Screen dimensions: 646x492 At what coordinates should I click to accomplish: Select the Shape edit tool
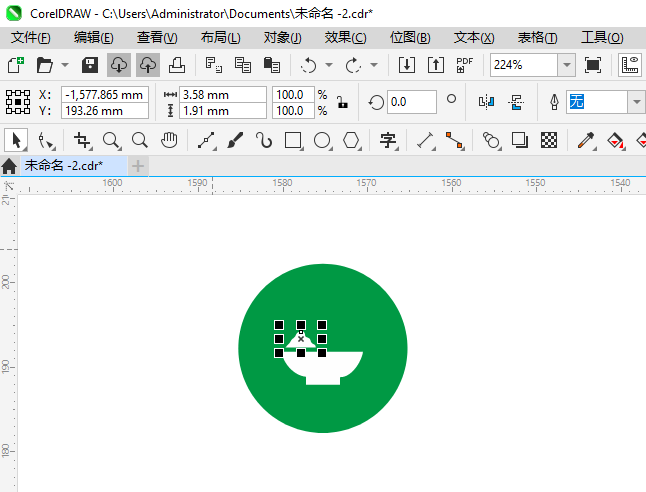pos(46,140)
